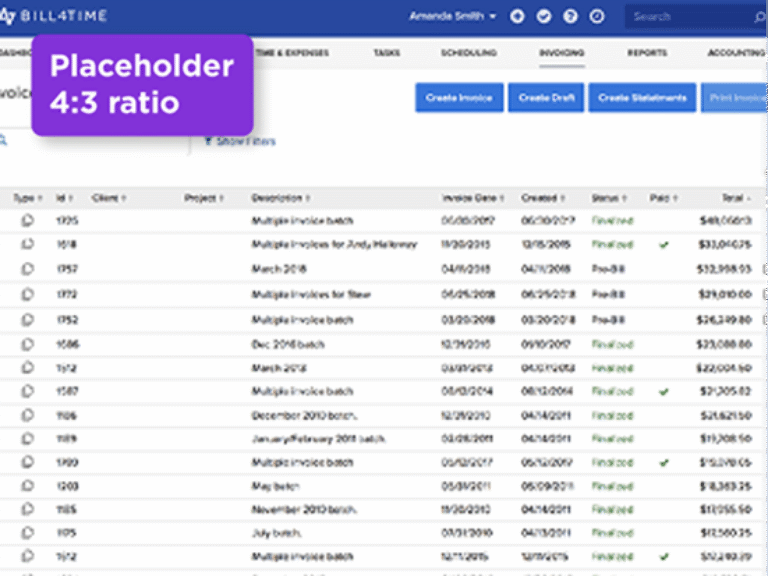Click the clock timer icon in header
This screenshot has height=576, width=768.
pos(597,16)
